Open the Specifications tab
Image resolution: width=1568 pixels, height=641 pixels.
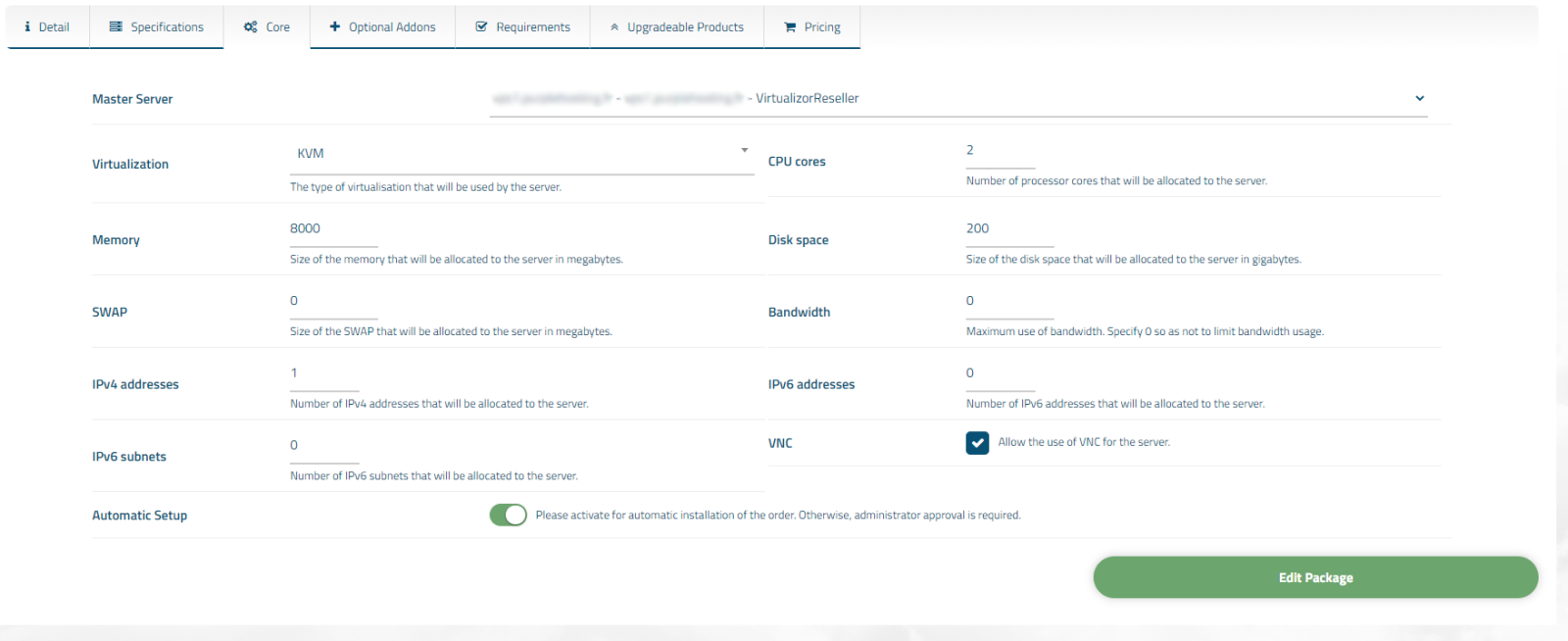[157, 27]
